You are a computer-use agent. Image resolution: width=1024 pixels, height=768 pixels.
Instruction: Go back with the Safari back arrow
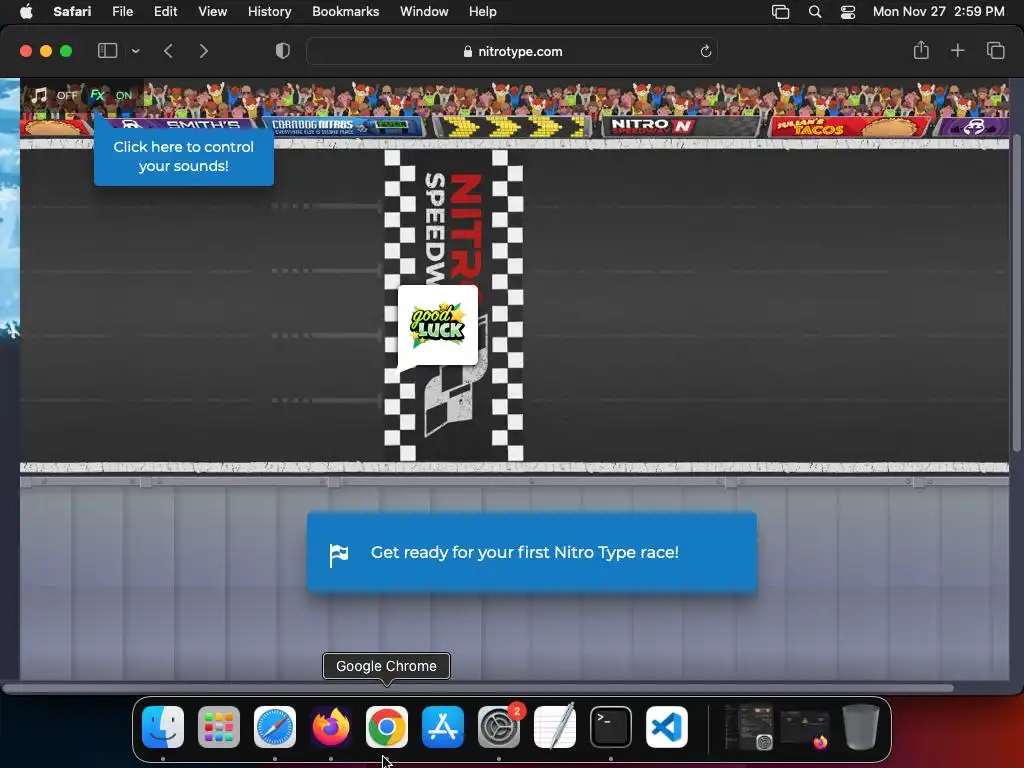tap(168, 51)
